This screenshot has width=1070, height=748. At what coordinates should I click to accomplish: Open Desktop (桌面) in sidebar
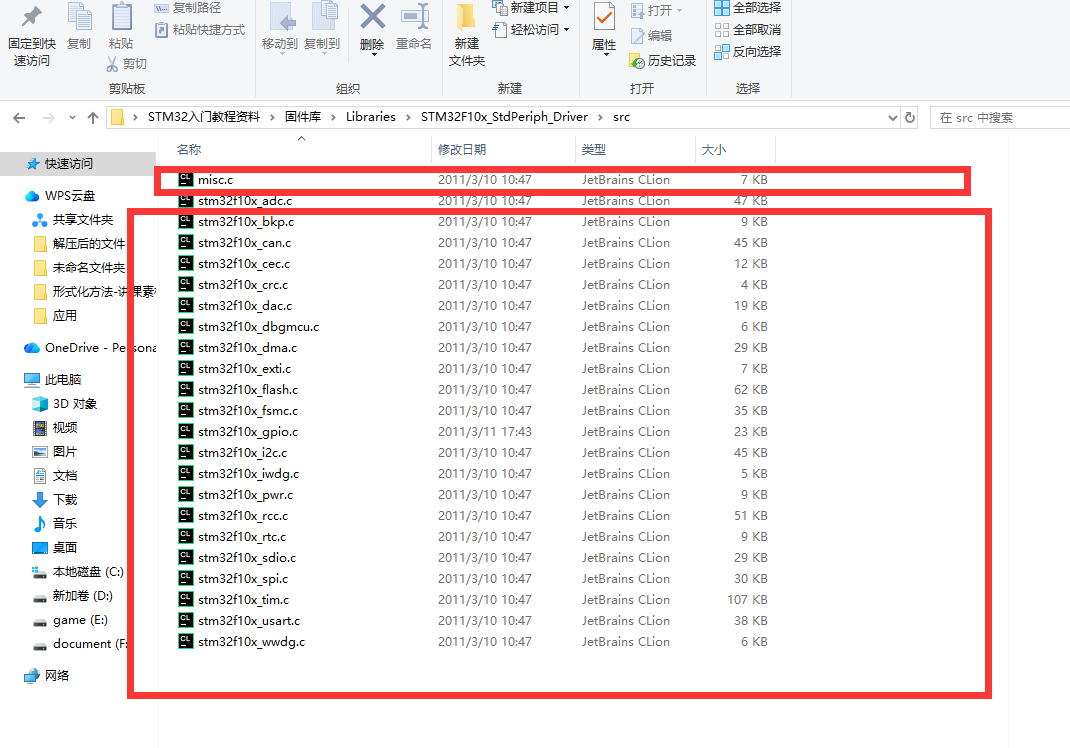[65, 547]
